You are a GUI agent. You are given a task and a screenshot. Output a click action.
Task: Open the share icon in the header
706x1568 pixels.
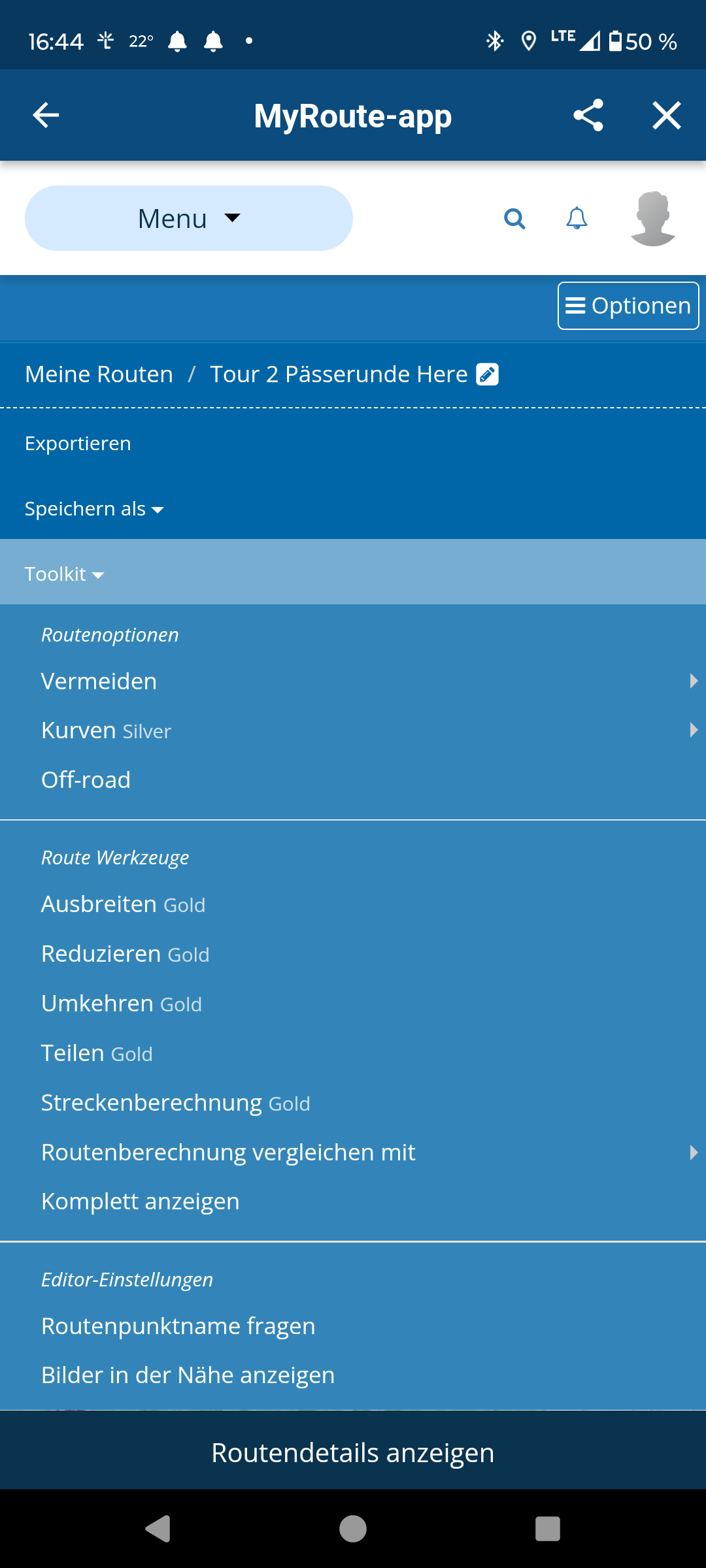tap(588, 116)
